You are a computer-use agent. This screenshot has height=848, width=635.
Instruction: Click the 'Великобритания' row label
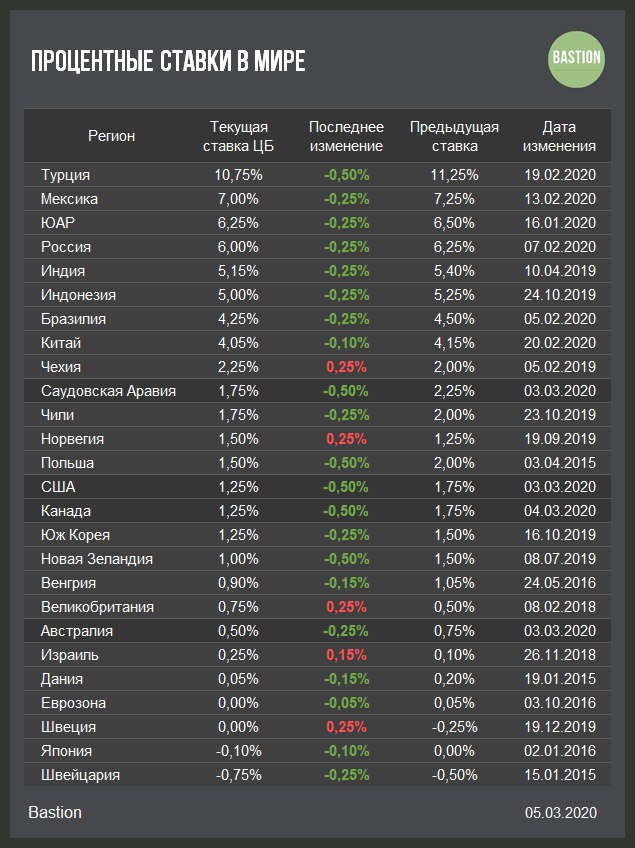coord(97,606)
